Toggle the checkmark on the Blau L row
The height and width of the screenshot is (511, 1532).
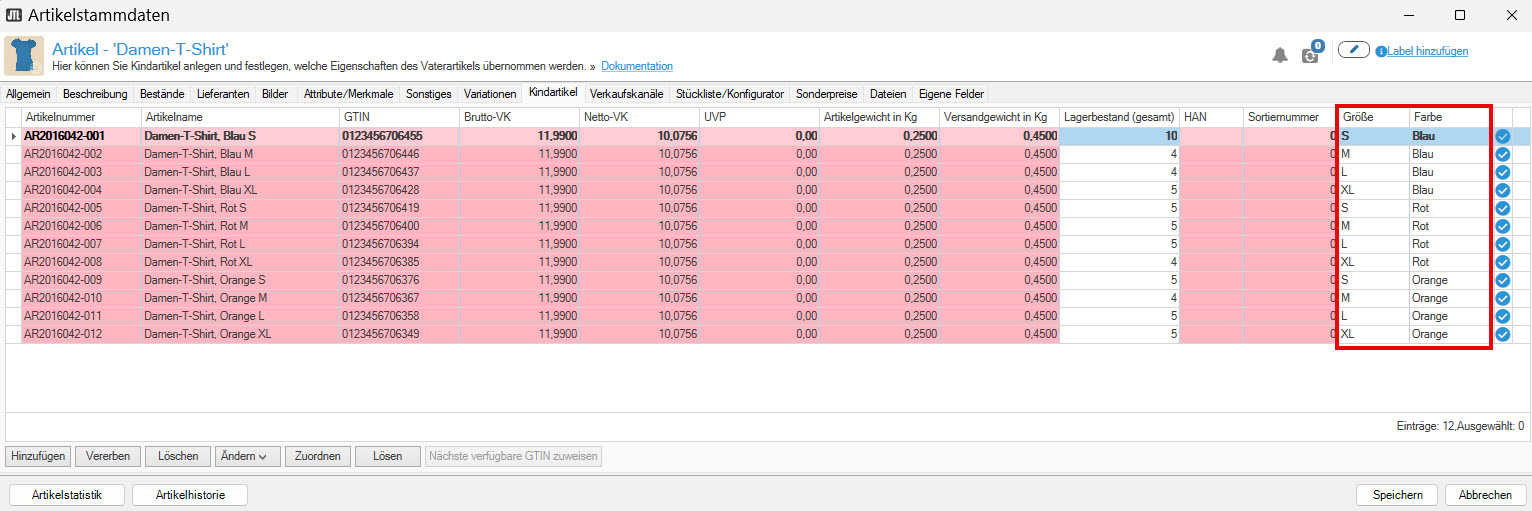click(x=1502, y=172)
